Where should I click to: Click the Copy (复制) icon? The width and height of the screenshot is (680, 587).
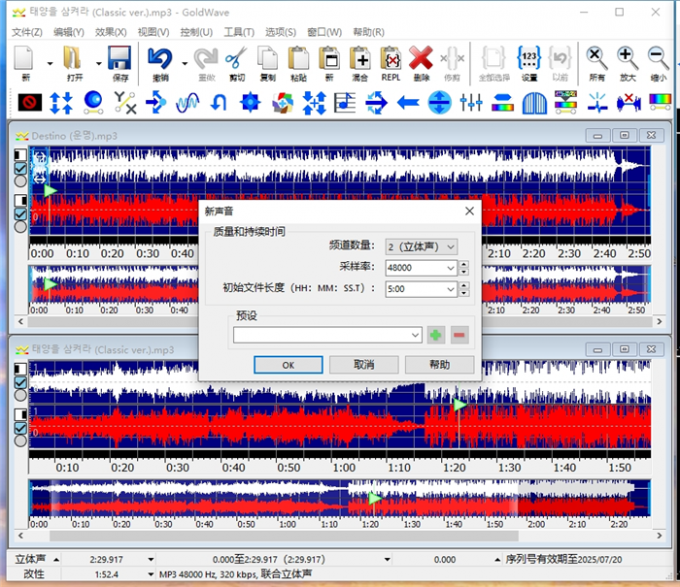tap(268, 59)
